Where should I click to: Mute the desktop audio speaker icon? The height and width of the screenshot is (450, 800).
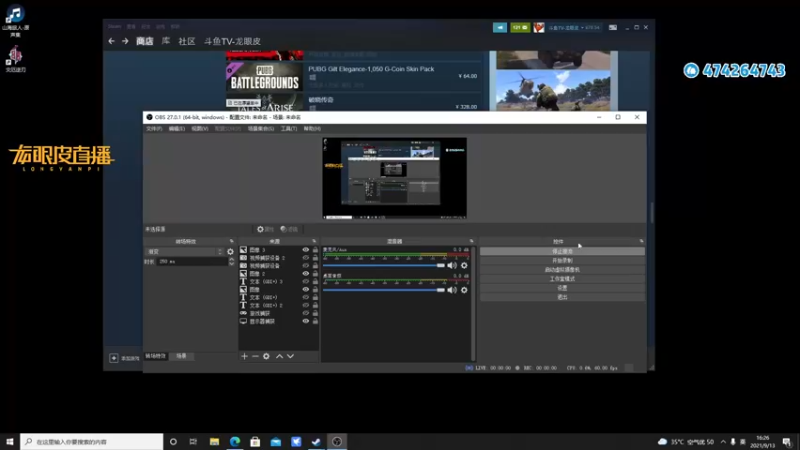[452, 290]
